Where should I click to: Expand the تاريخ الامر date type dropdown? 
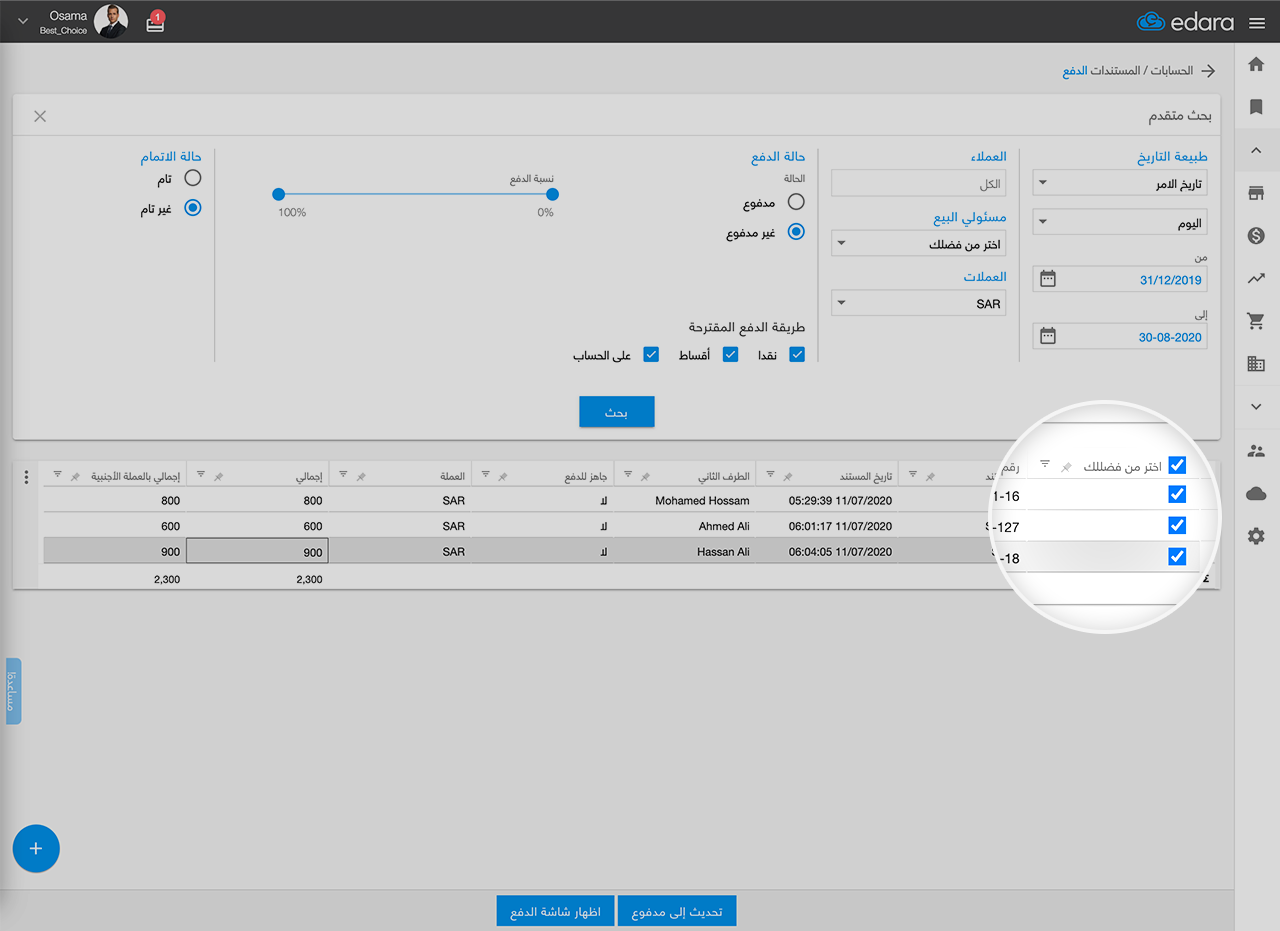click(1119, 184)
